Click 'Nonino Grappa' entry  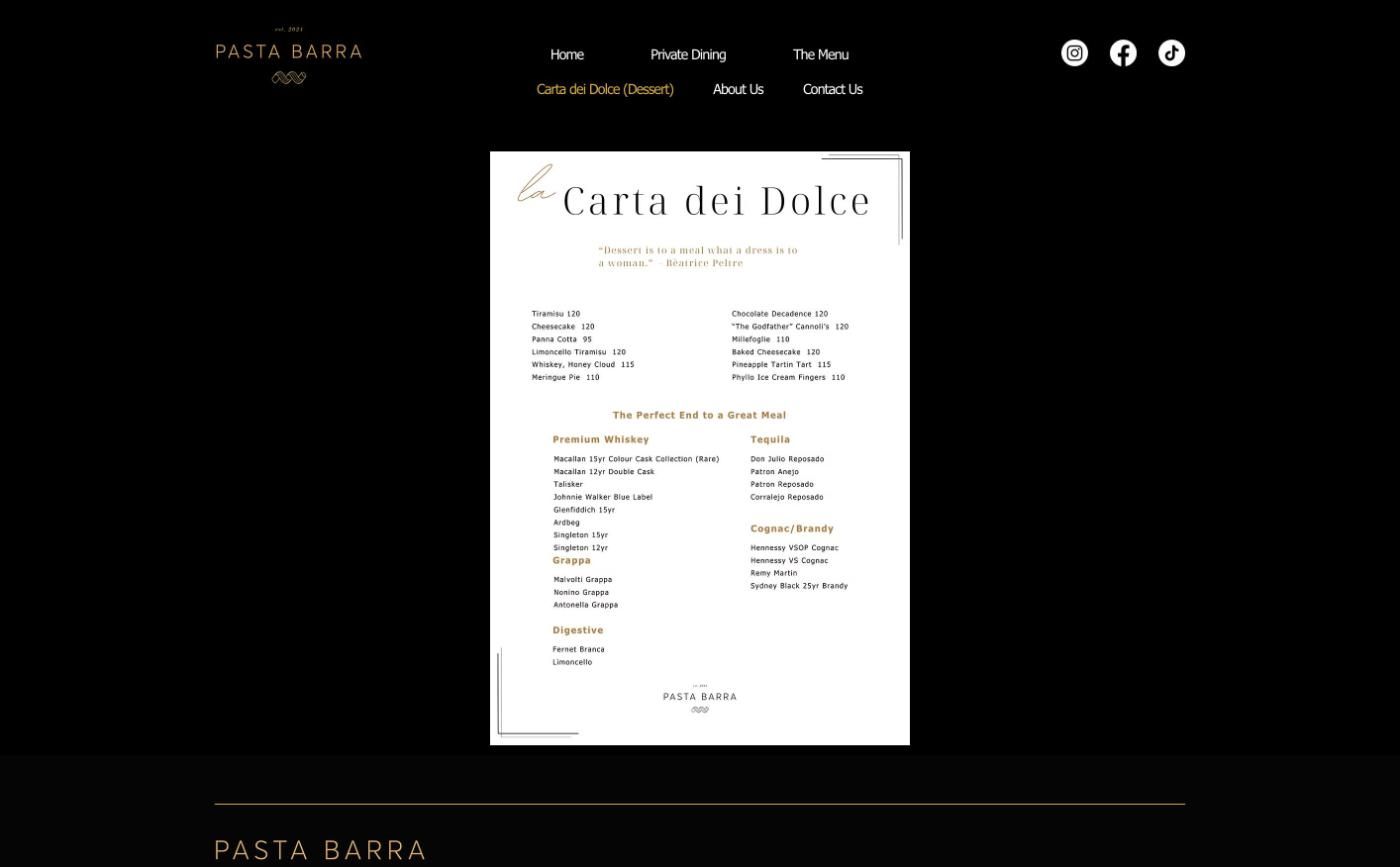[580, 592]
